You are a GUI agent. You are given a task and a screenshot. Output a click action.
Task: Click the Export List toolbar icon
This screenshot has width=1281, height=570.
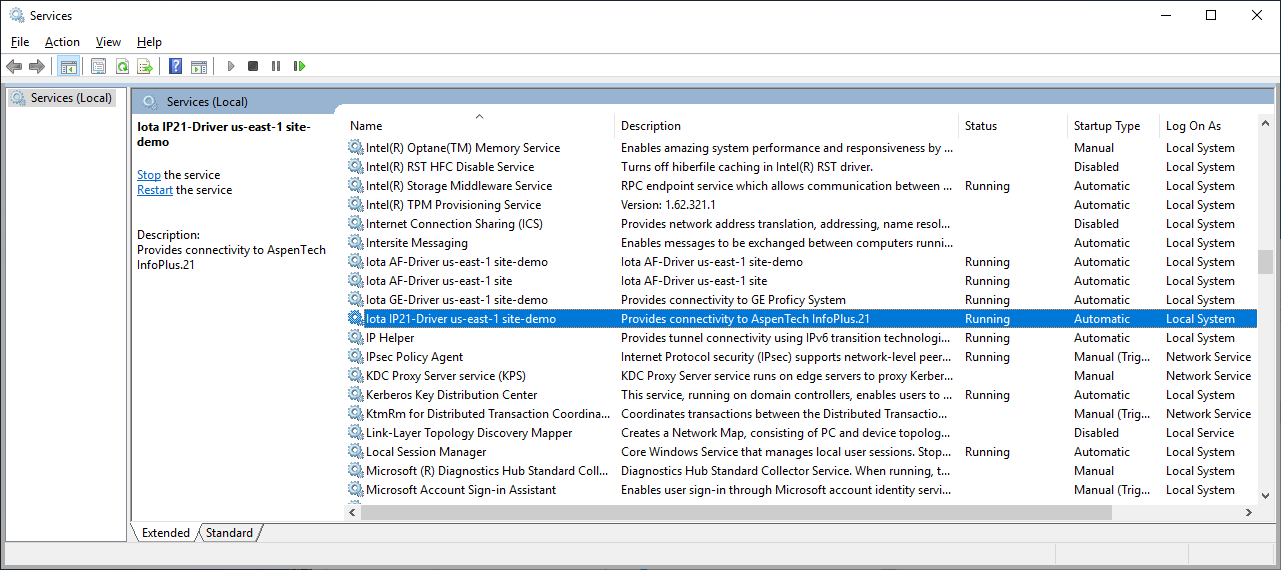click(145, 66)
